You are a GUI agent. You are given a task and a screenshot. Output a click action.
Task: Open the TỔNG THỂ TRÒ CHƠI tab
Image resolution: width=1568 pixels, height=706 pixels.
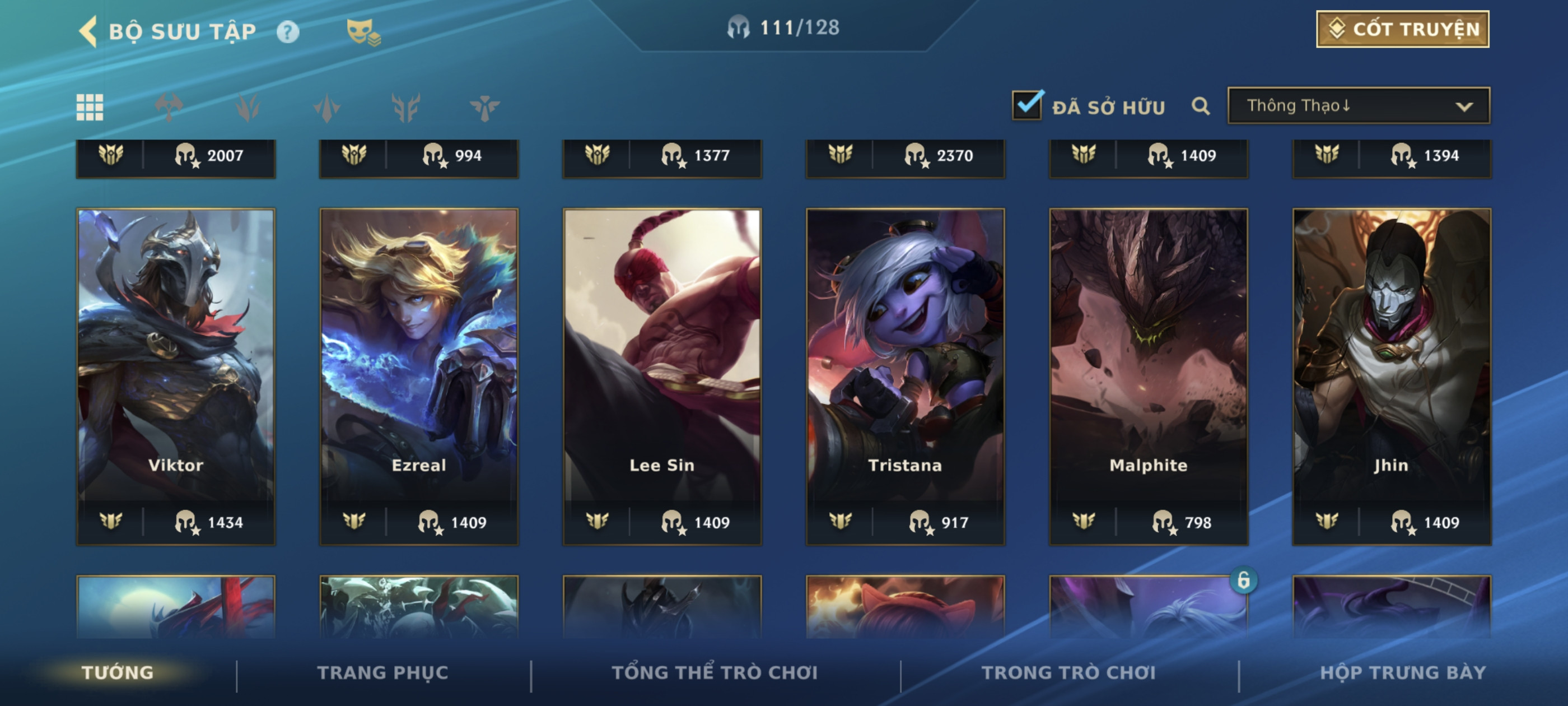pos(715,672)
